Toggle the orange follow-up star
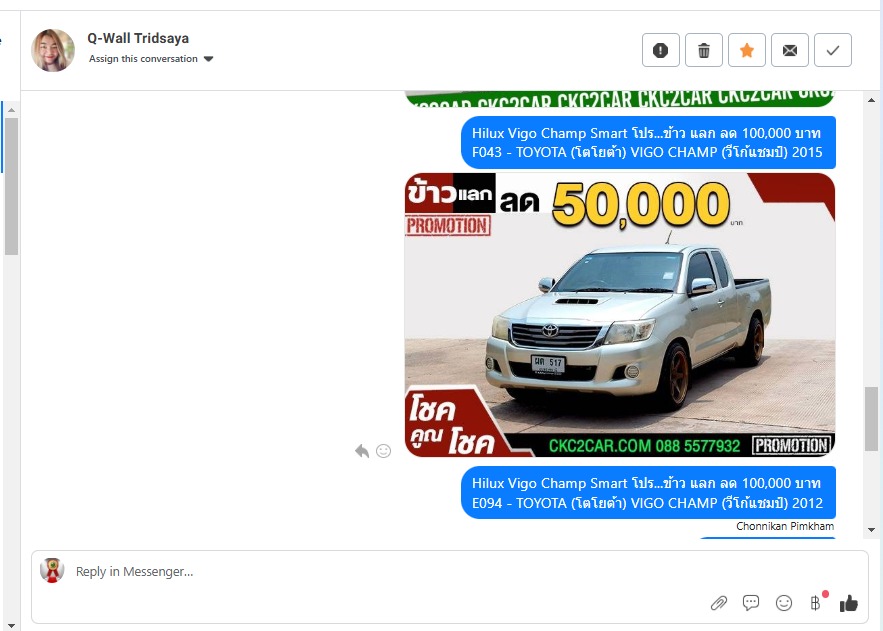This screenshot has height=631, width=883. click(747, 51)
